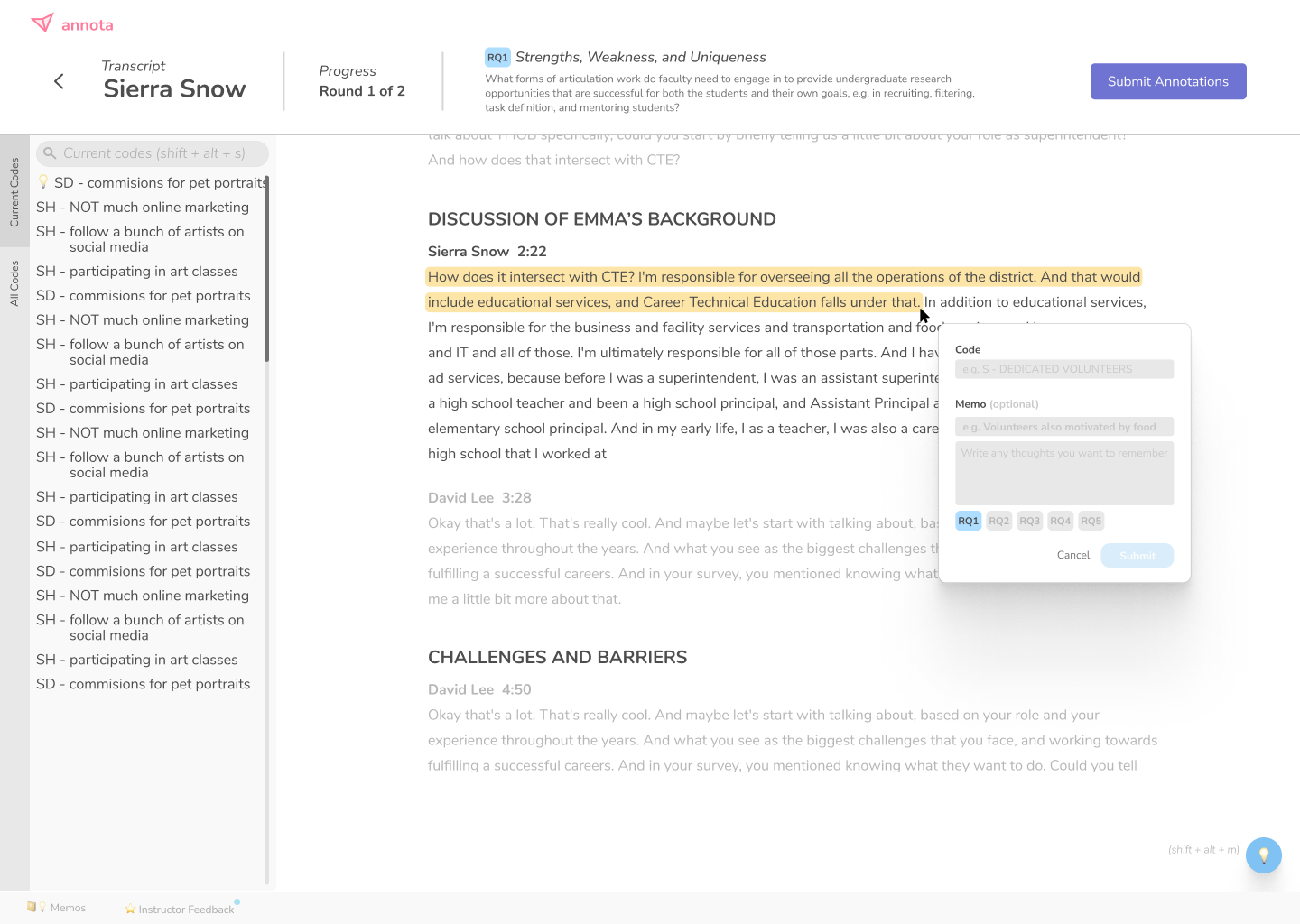Image resolution: width=1300 pixels, height=924 pixels.
Task: Click the Memos icon in bottom bar
Action: click(x=36, y=908)
